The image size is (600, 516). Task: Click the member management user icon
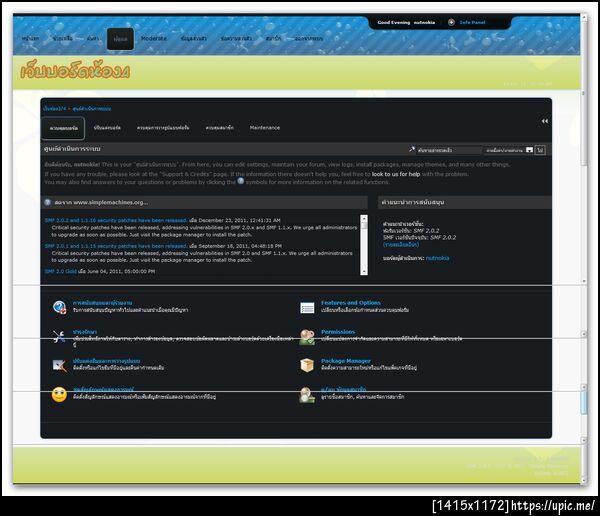click(x=307, y=395)
